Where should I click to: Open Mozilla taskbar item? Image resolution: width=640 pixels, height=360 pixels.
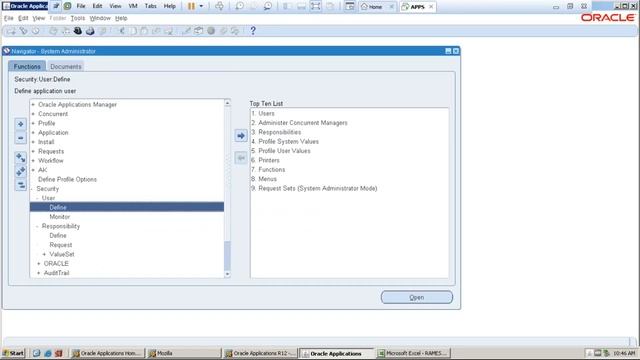point(184,353)
